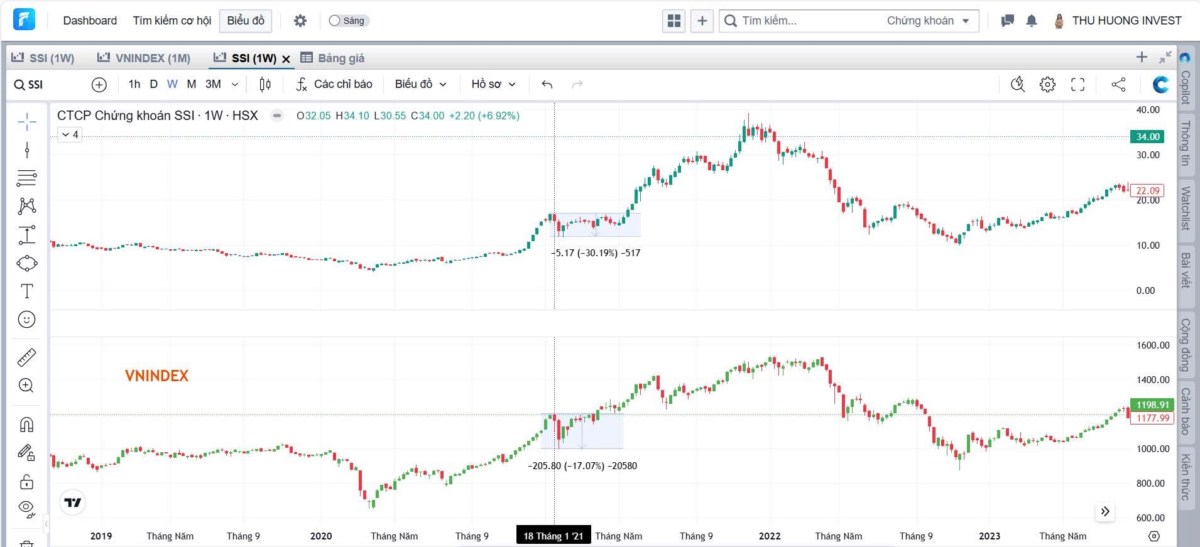Open the Fibonacci/horizontal lines tool

point(27,178)
